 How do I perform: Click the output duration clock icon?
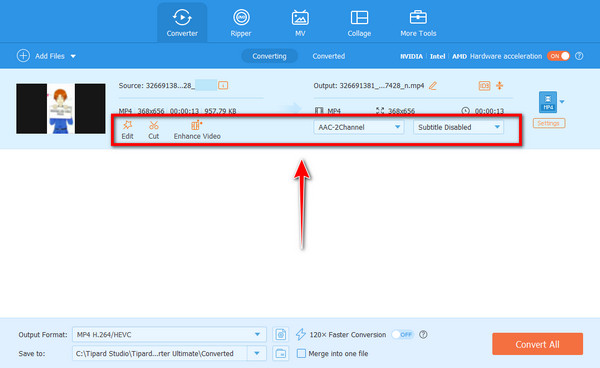pyautogui.click(x=465, y=111)
